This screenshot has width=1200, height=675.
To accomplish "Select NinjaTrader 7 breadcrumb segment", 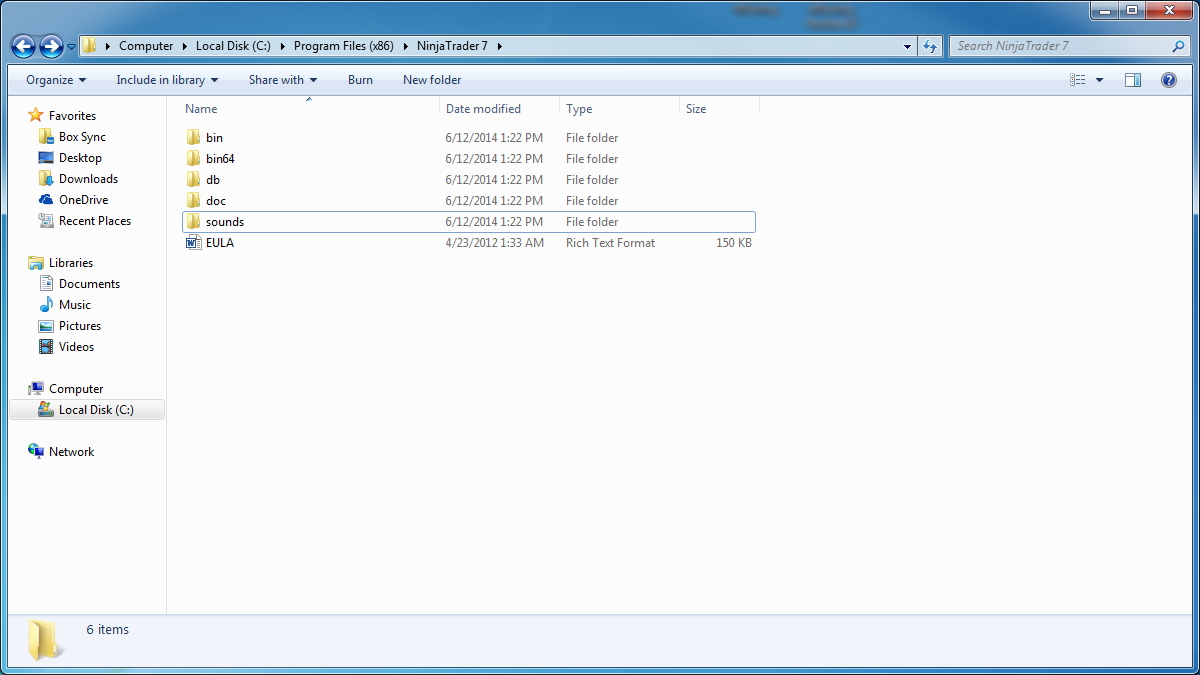I will (x=452, y=46).
